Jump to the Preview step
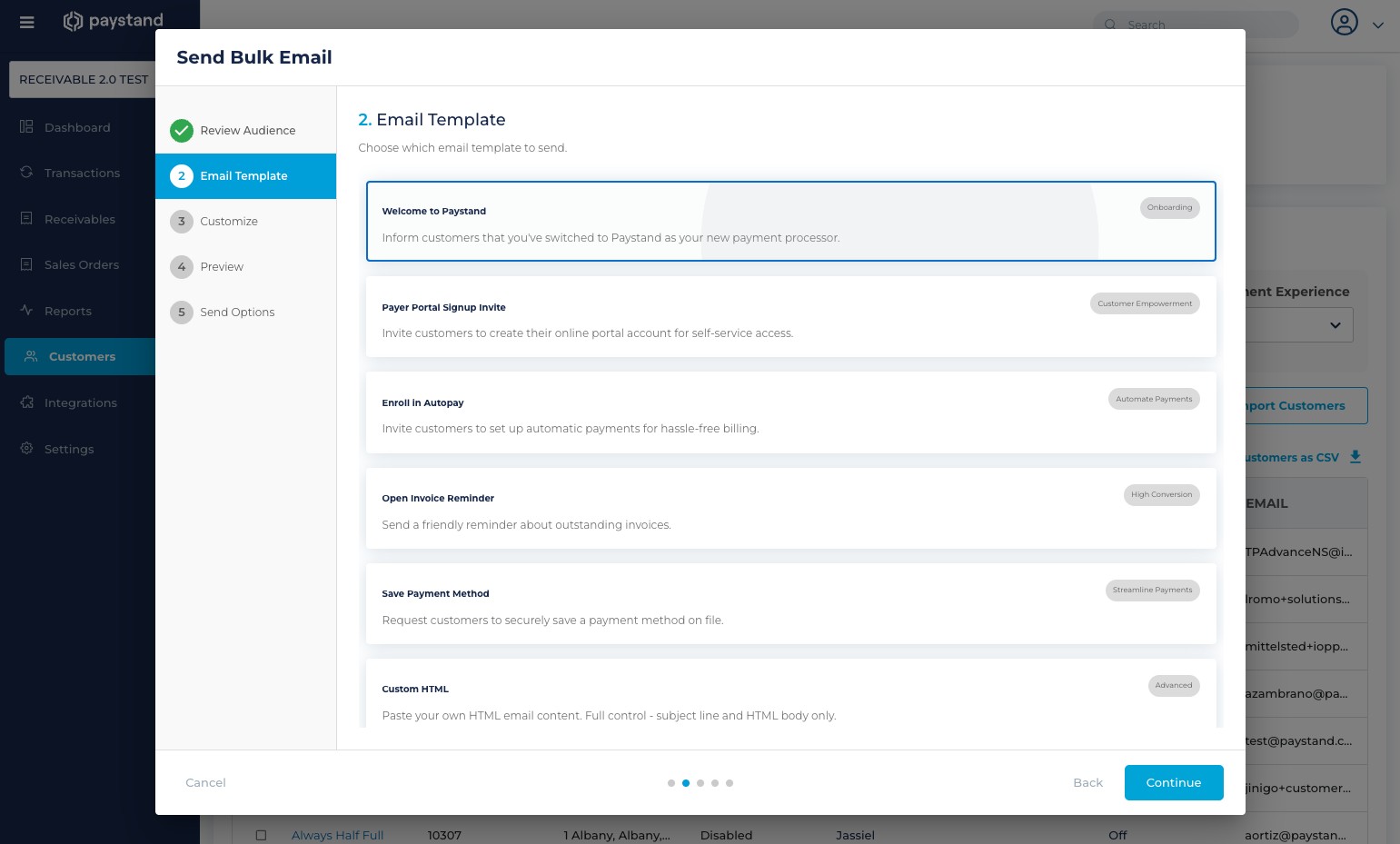This screenshot has width=1400, height=844. point(245,267)
